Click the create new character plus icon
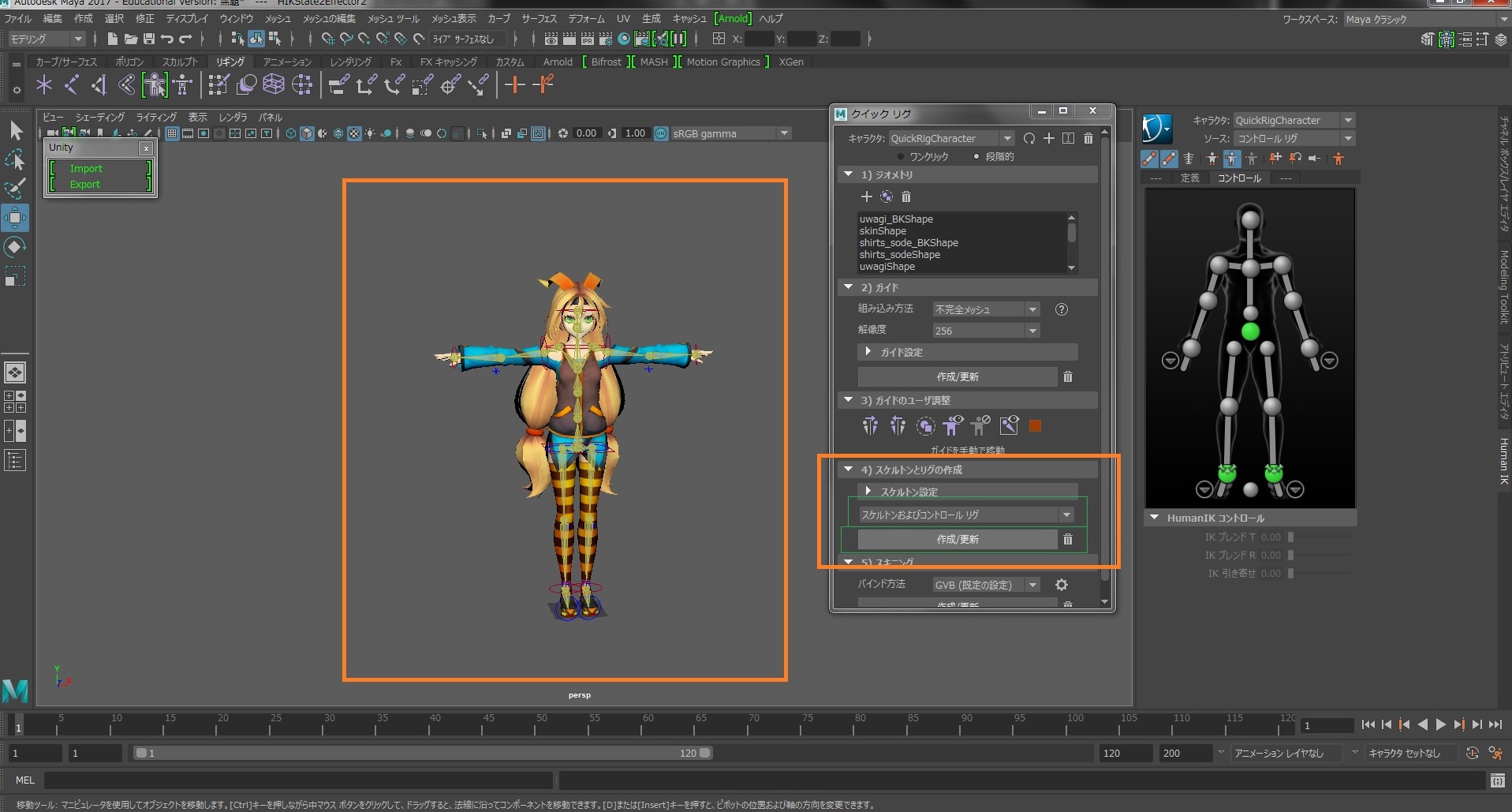Screen dimensions: 1512x812 [x=1049, y=138]
